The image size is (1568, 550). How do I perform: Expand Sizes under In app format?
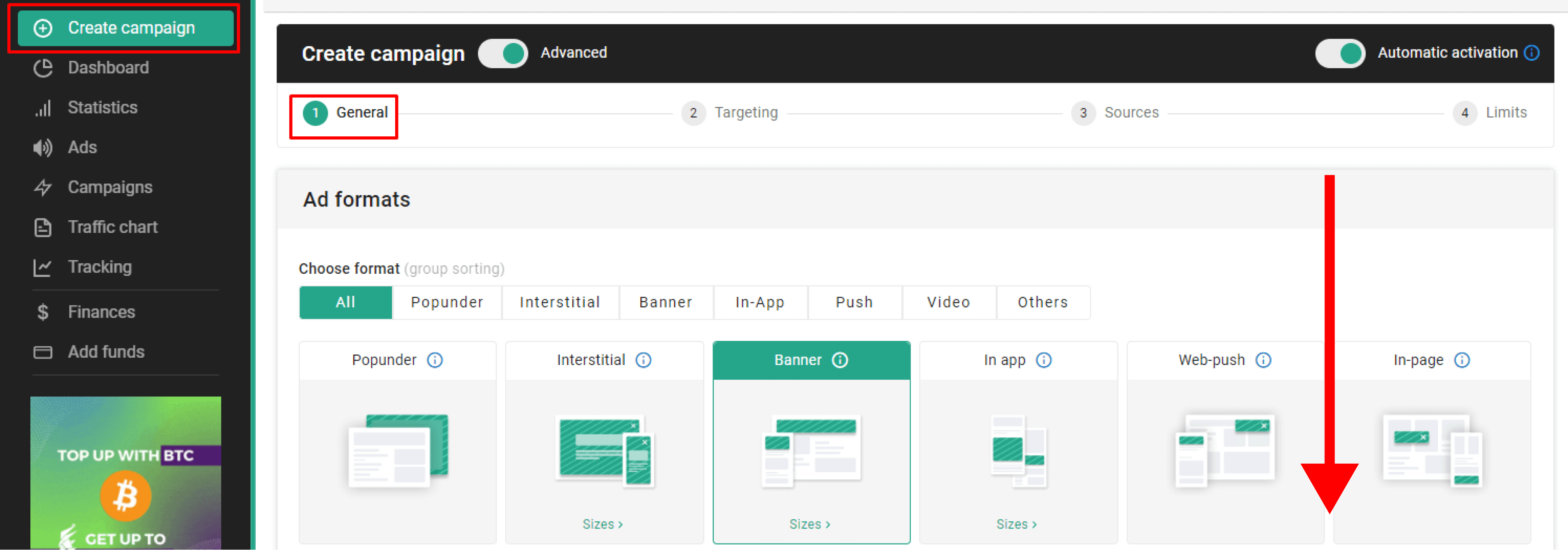tap(1016, 524)
